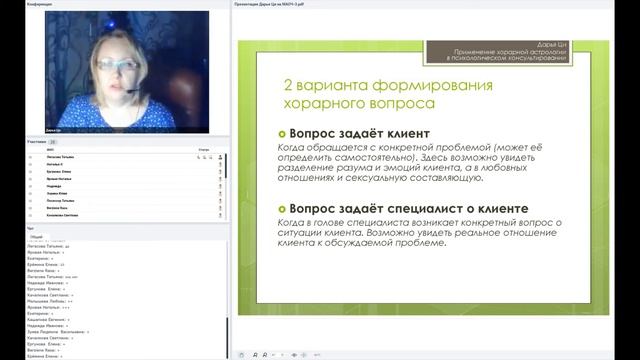Click slide subtitle 'Применение хорарной астрологии'

pos(510,52)
